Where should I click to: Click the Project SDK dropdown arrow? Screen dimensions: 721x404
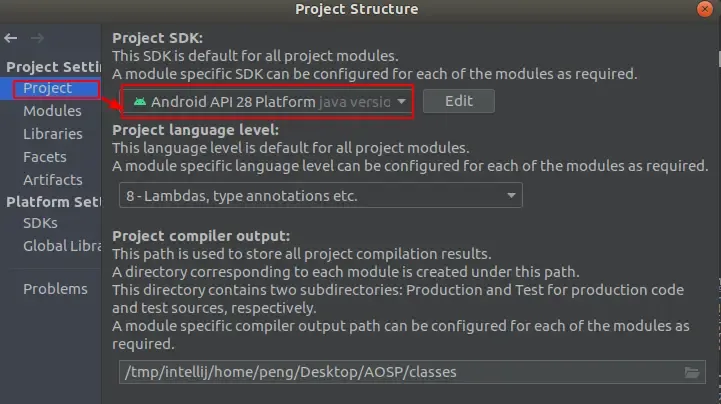(401, 102)
